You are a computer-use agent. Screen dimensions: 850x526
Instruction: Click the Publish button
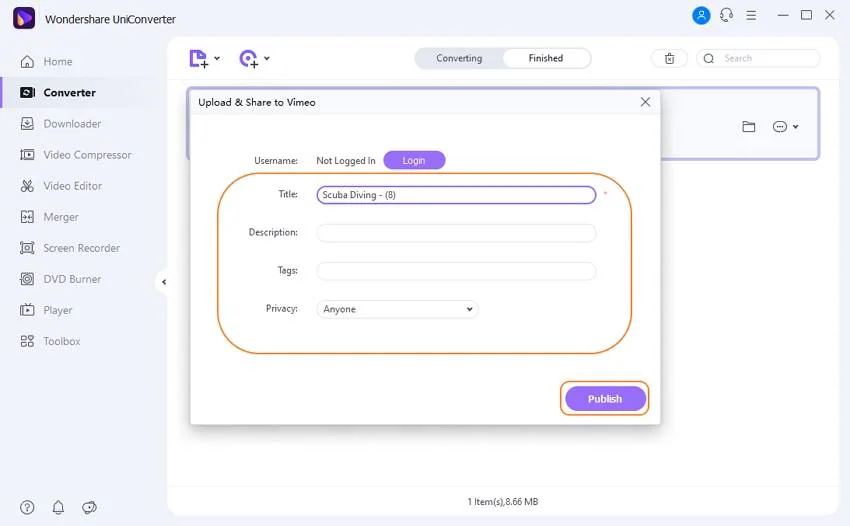(605, 399)
